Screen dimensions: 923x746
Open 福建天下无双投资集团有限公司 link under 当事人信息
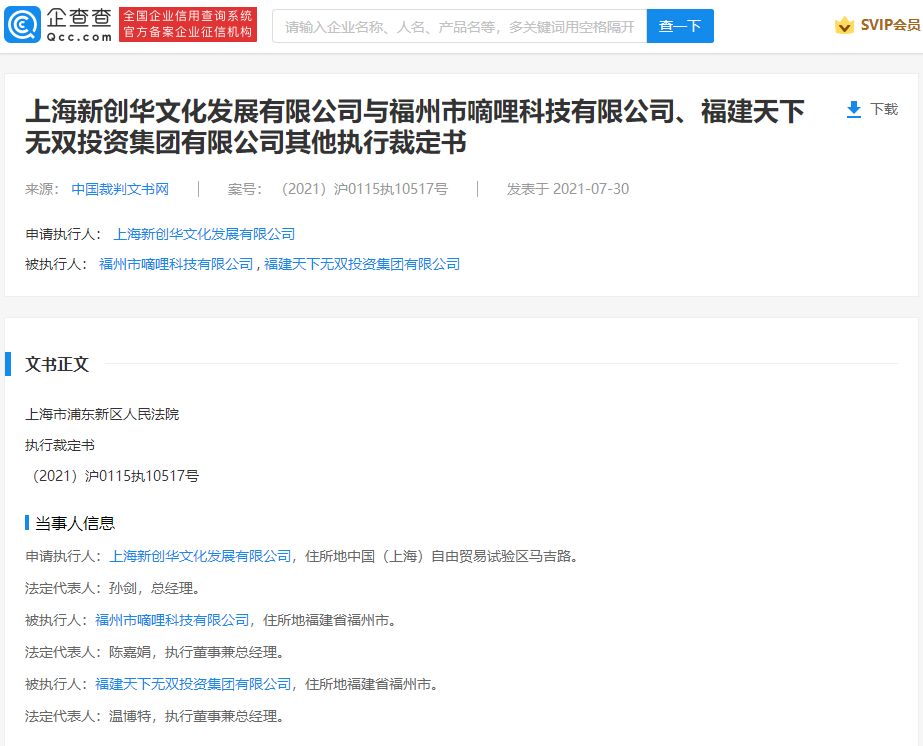click(193, 684)
